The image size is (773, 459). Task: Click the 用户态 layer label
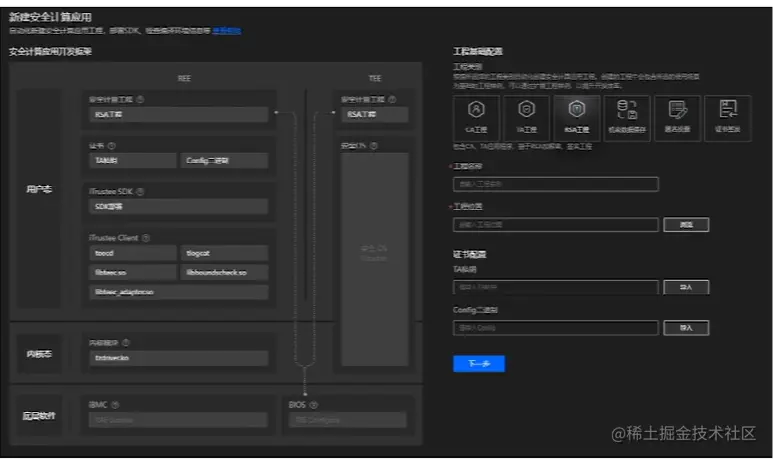click(39, 189)
